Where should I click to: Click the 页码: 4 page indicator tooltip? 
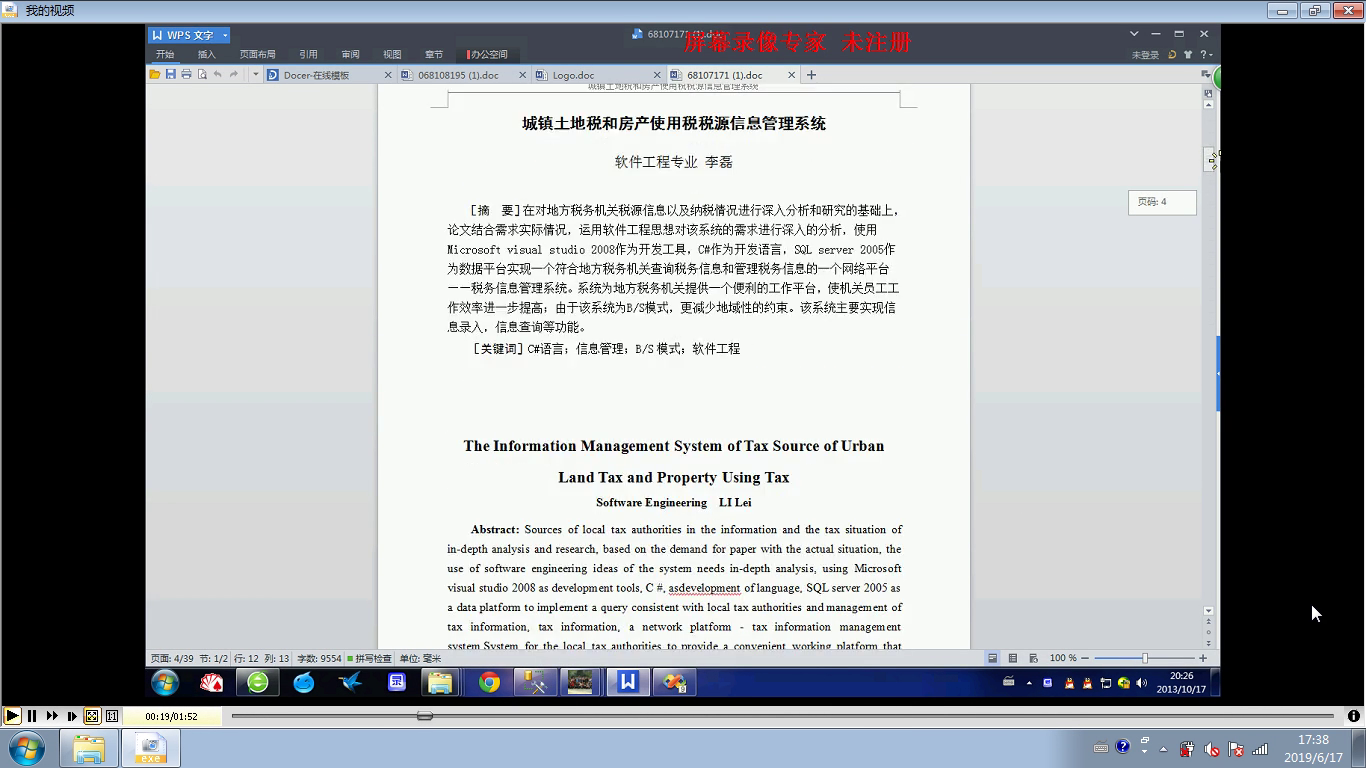click(1162, 202)
